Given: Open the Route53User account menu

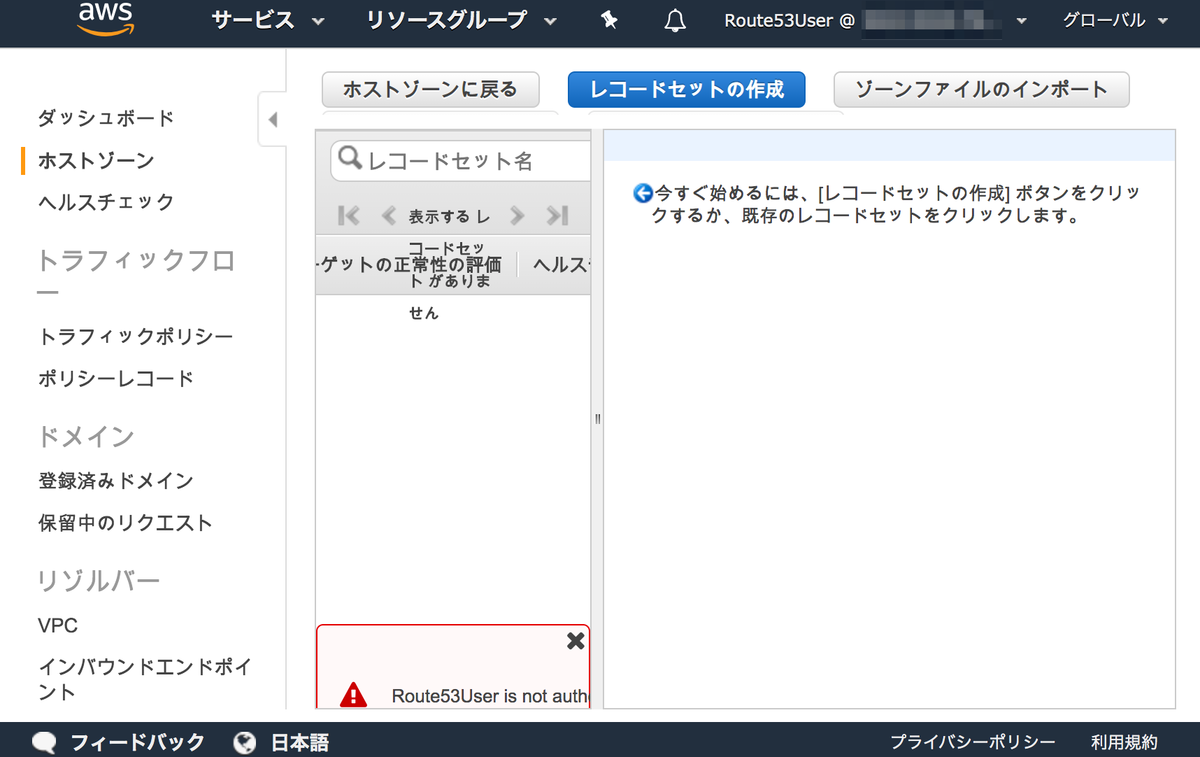Looking at the screenshot, I should point(875,20).
